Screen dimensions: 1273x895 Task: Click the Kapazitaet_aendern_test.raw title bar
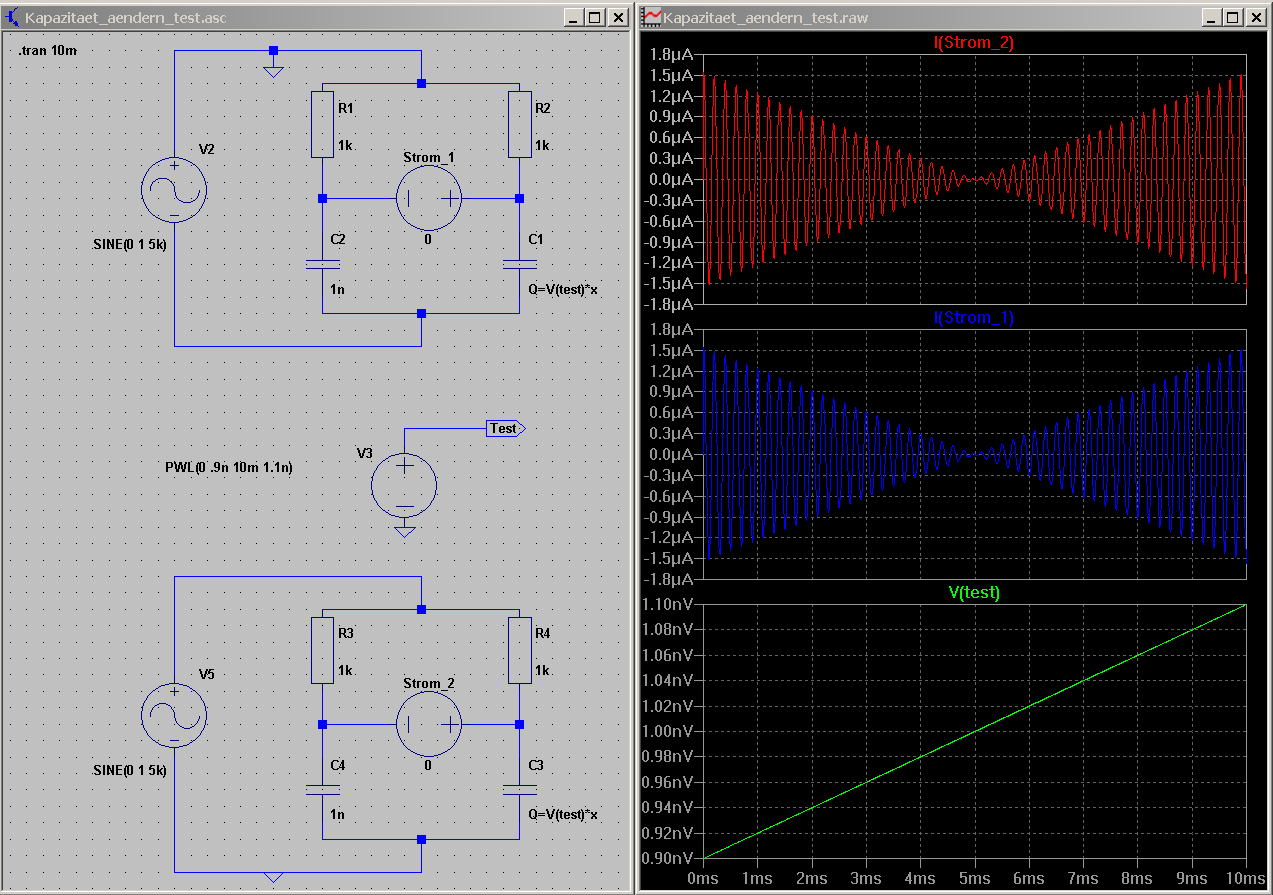pos(953,17)
